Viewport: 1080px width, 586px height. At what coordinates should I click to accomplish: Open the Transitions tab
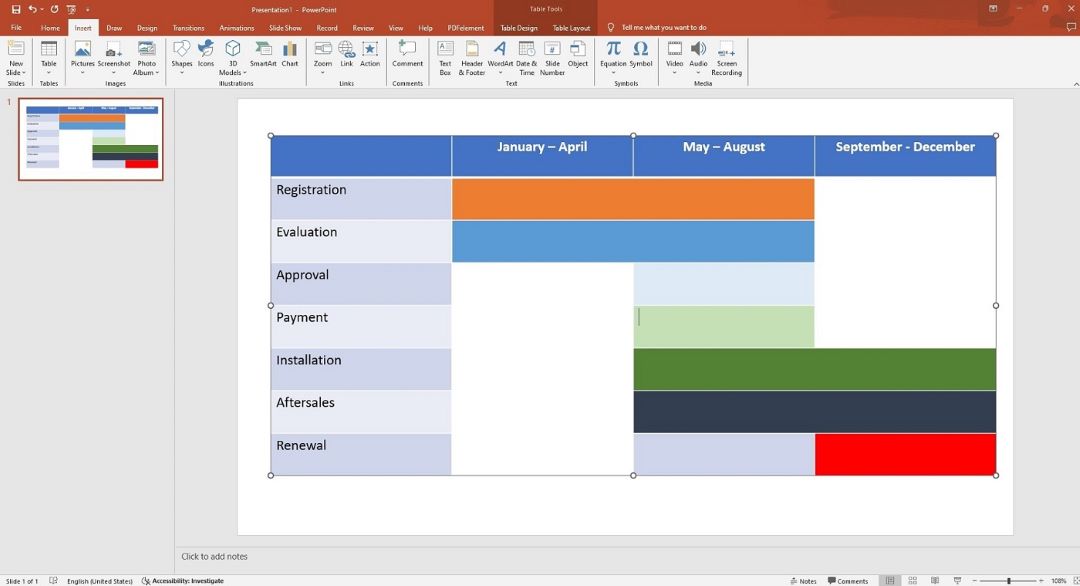[188, 28]
